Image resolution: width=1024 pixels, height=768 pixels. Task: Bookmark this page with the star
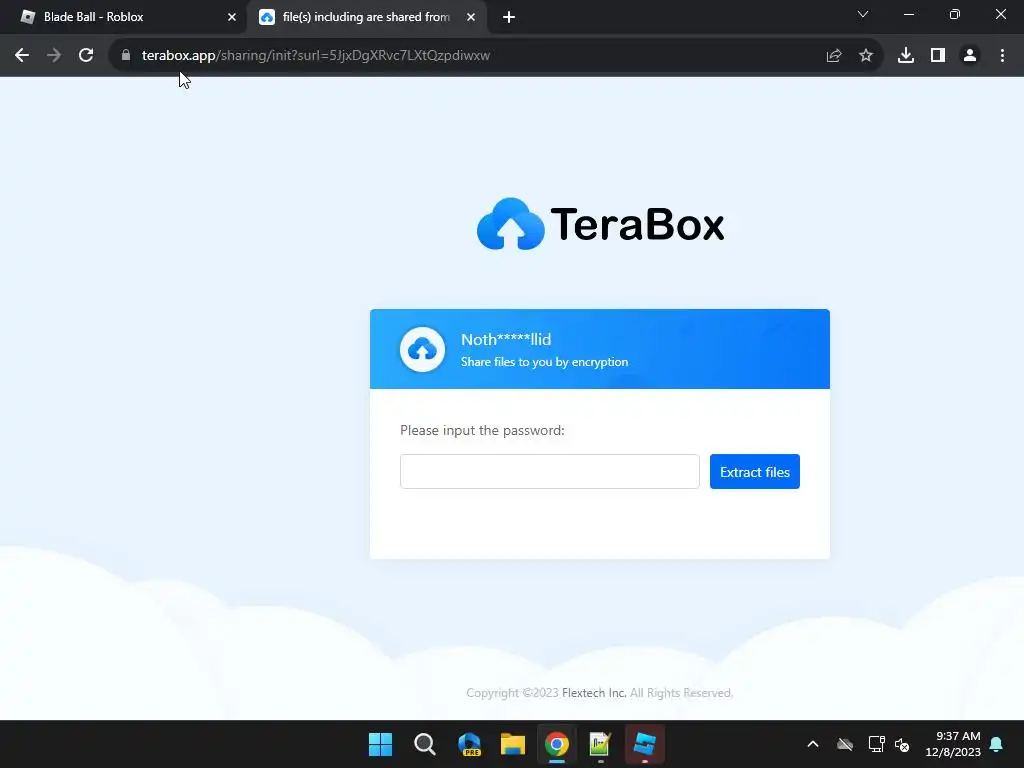click(866, 56)
